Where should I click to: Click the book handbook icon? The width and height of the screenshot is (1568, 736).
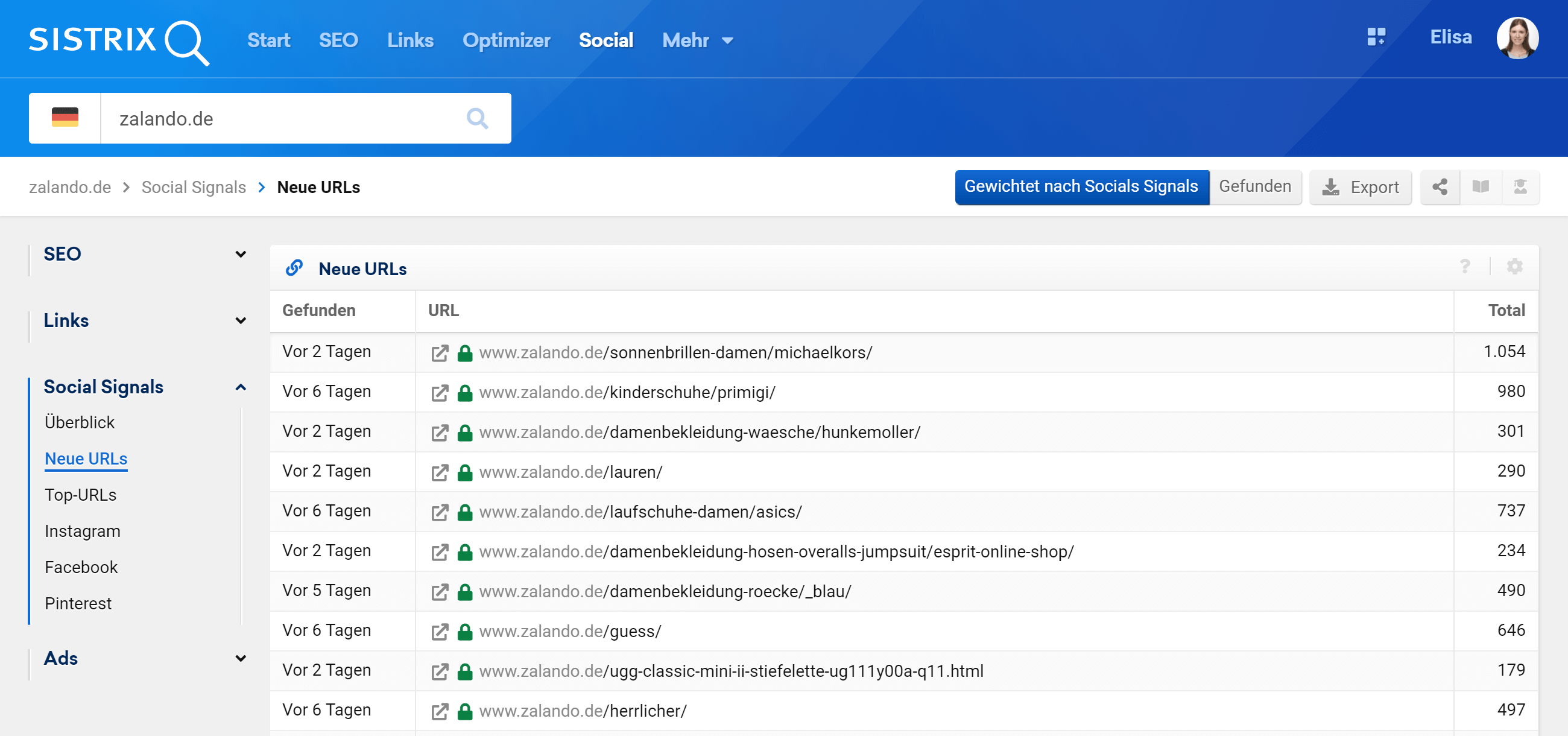coord(1481,187)
